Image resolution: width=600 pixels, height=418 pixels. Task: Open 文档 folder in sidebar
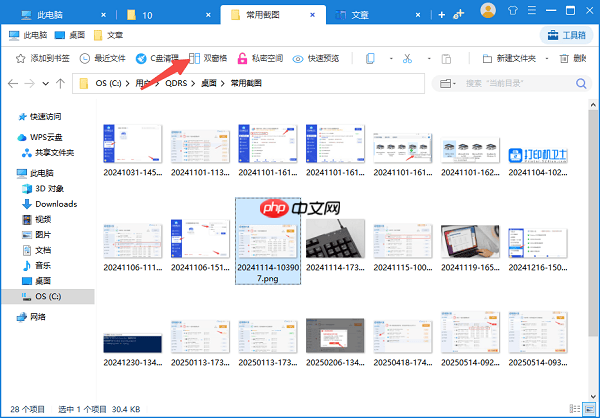[37, 250]
